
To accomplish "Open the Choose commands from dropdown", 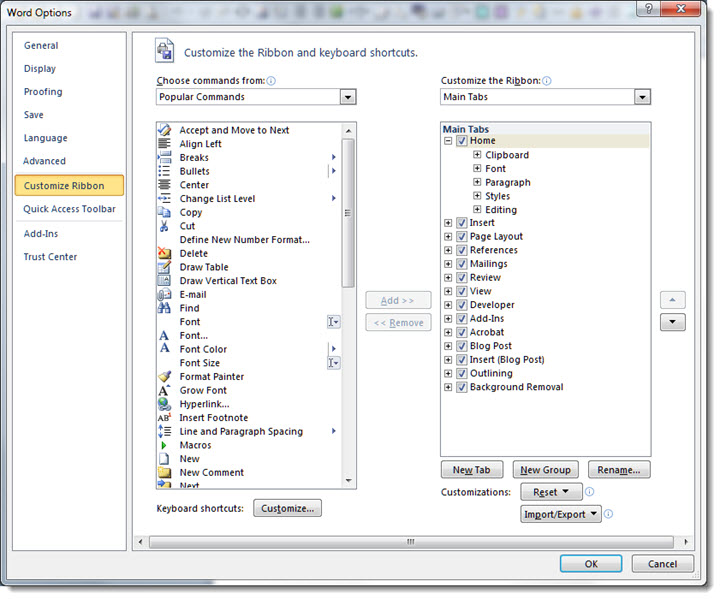I will pyautogui.click(x=348, y=97).
